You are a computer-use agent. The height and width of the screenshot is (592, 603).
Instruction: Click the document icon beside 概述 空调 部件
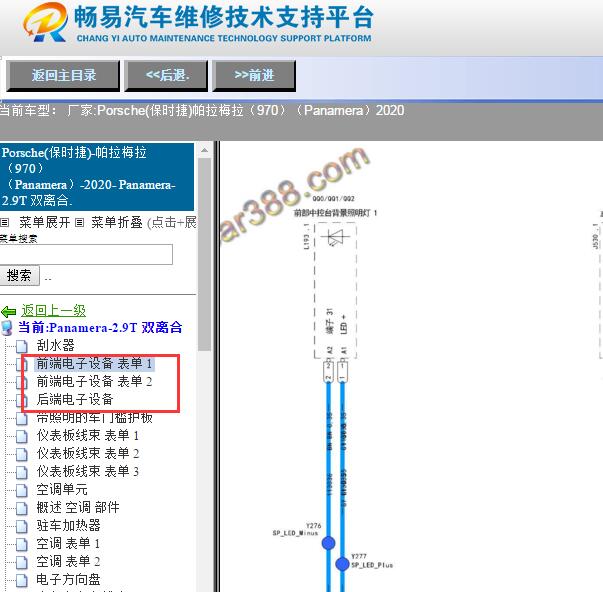[x=22, y=508]
